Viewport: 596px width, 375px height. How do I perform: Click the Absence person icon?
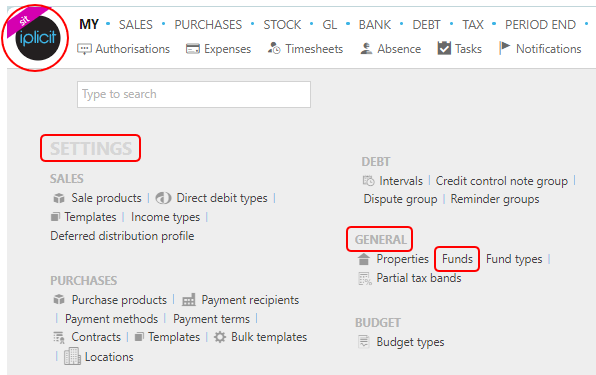pyautogui.click(x=366, y=49)
